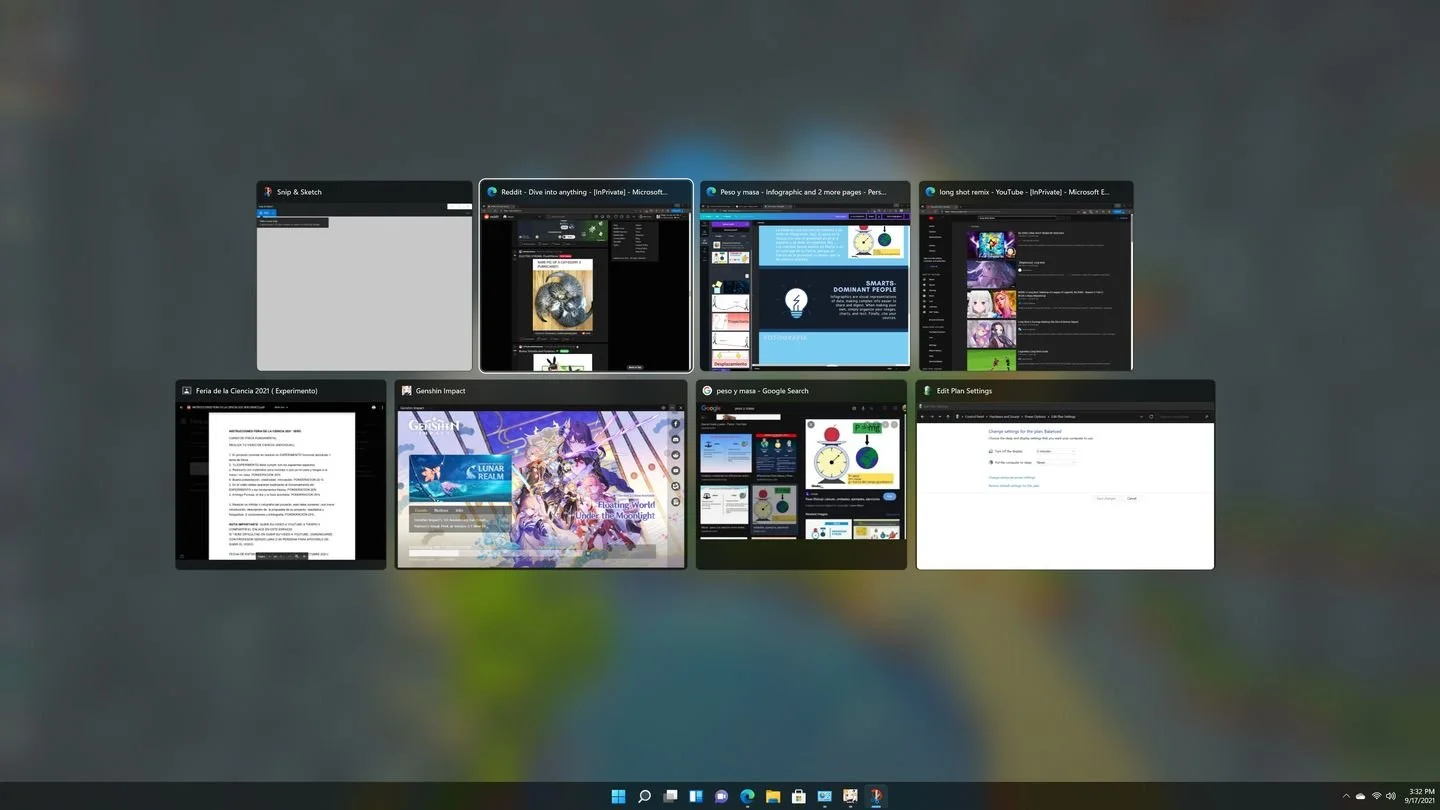
Task: Open Task View from the taskbar
Action: click(x=670, y=796)
